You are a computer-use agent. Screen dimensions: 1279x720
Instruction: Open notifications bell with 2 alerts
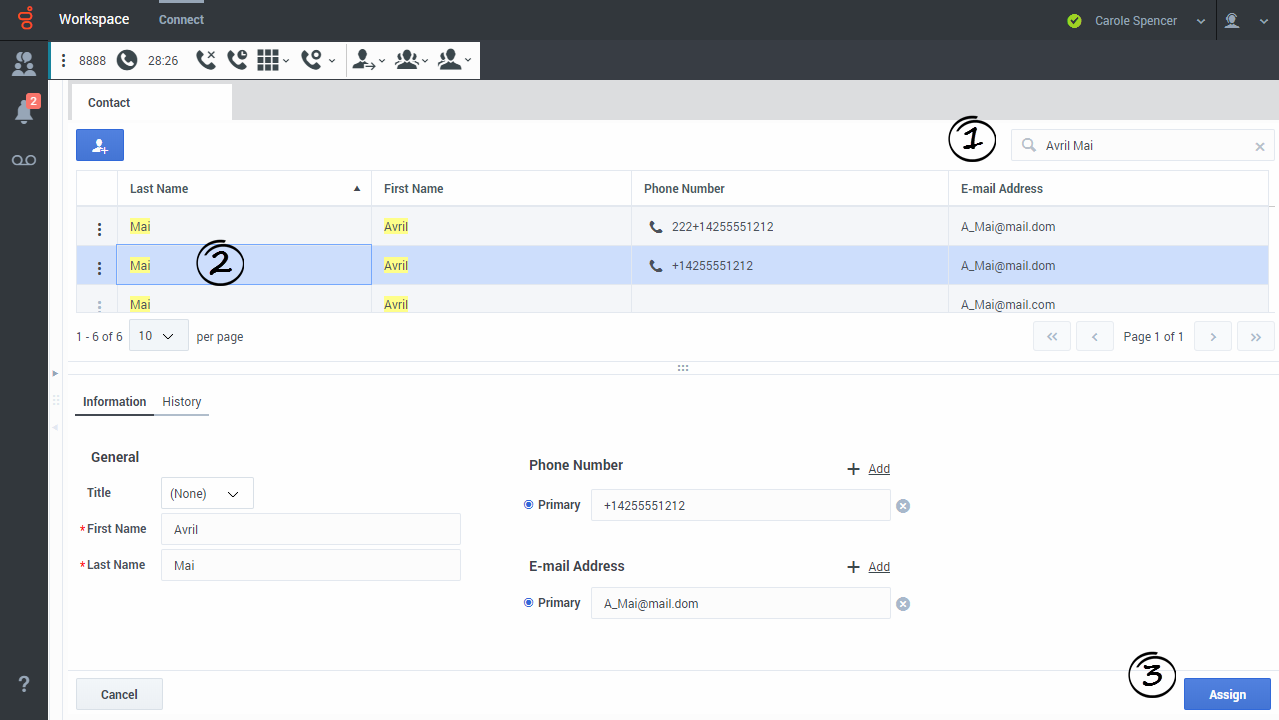(24, 111)
